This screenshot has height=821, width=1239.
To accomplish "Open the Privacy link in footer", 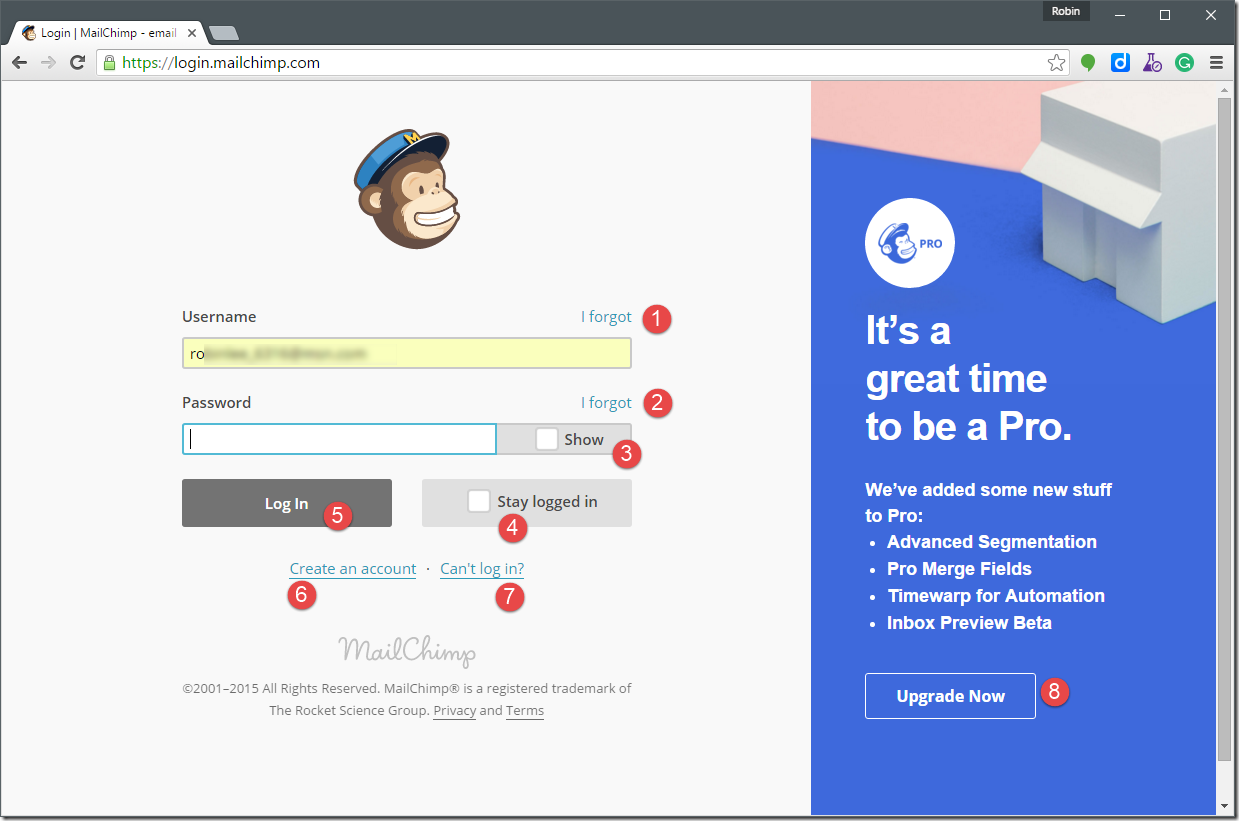I will click(455, 711).
